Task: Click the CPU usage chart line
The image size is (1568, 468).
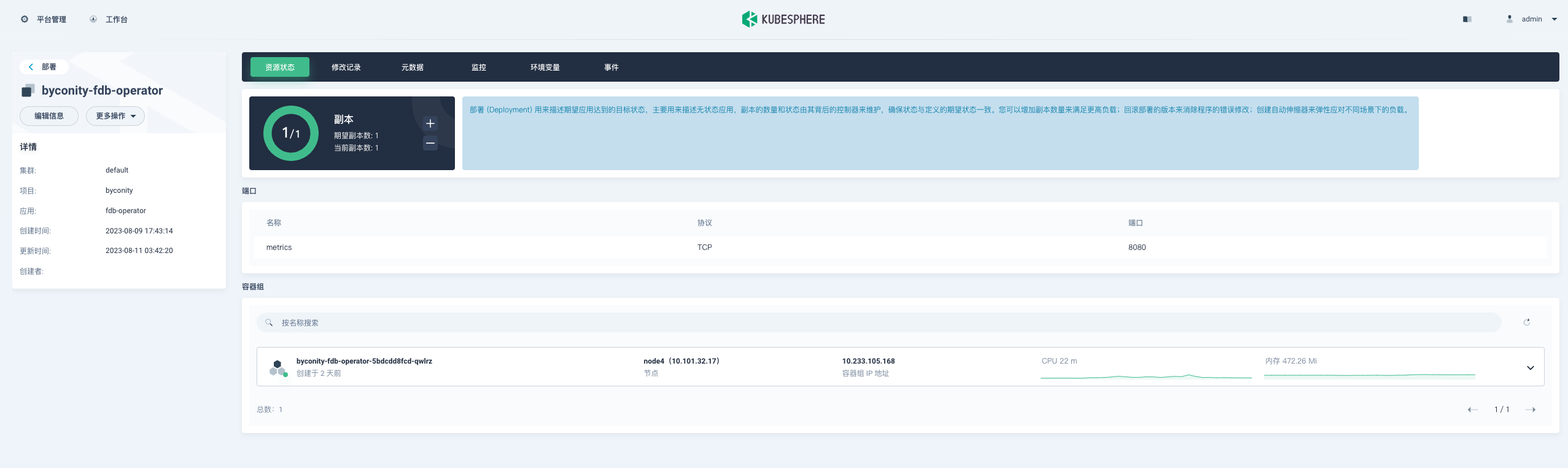Action: click(x=1146, y=376)
